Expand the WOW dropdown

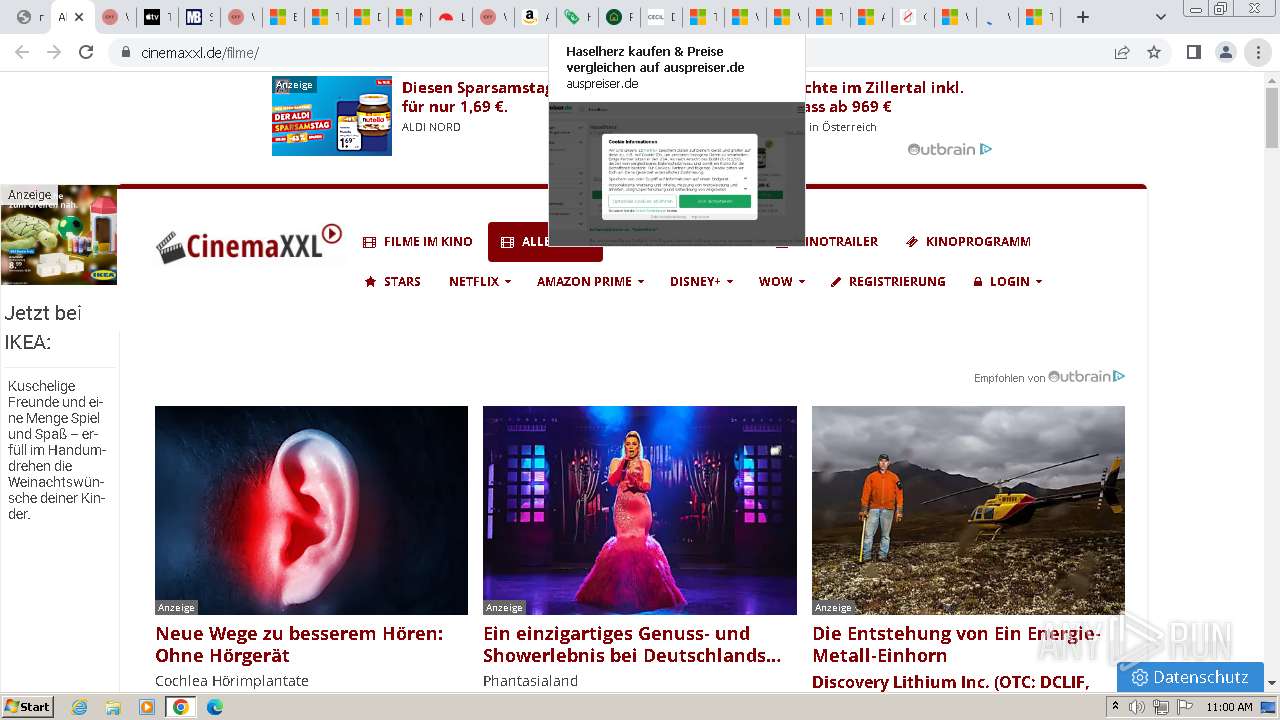[782, 282]
